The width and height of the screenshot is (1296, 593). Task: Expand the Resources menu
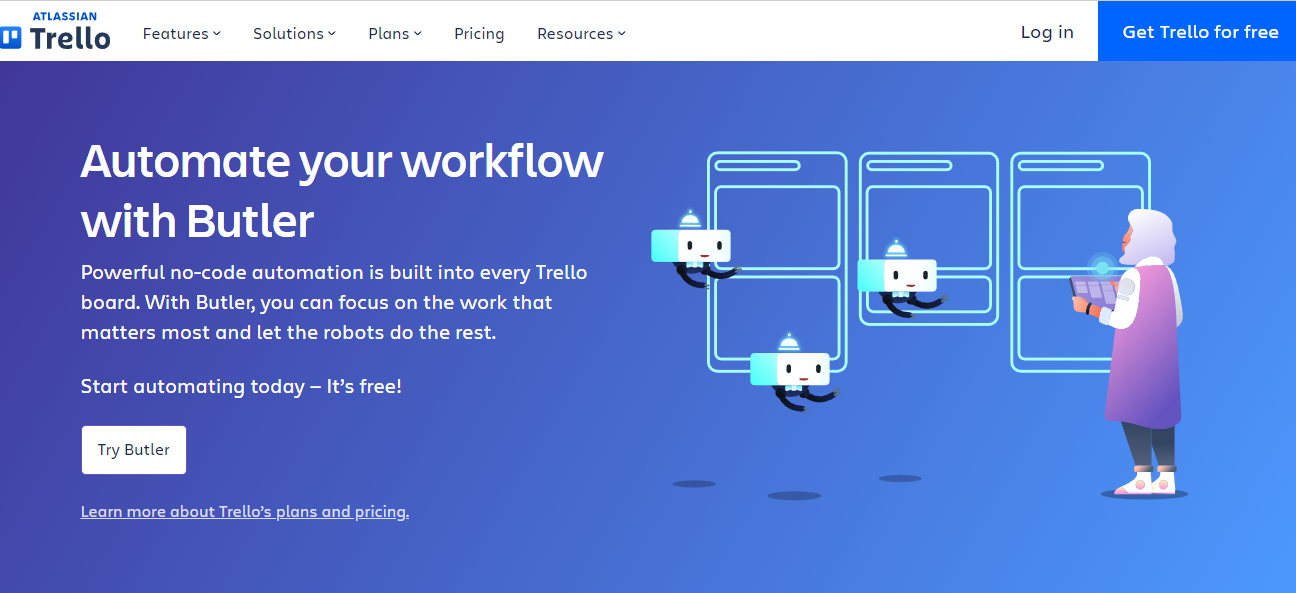(581, 33)
